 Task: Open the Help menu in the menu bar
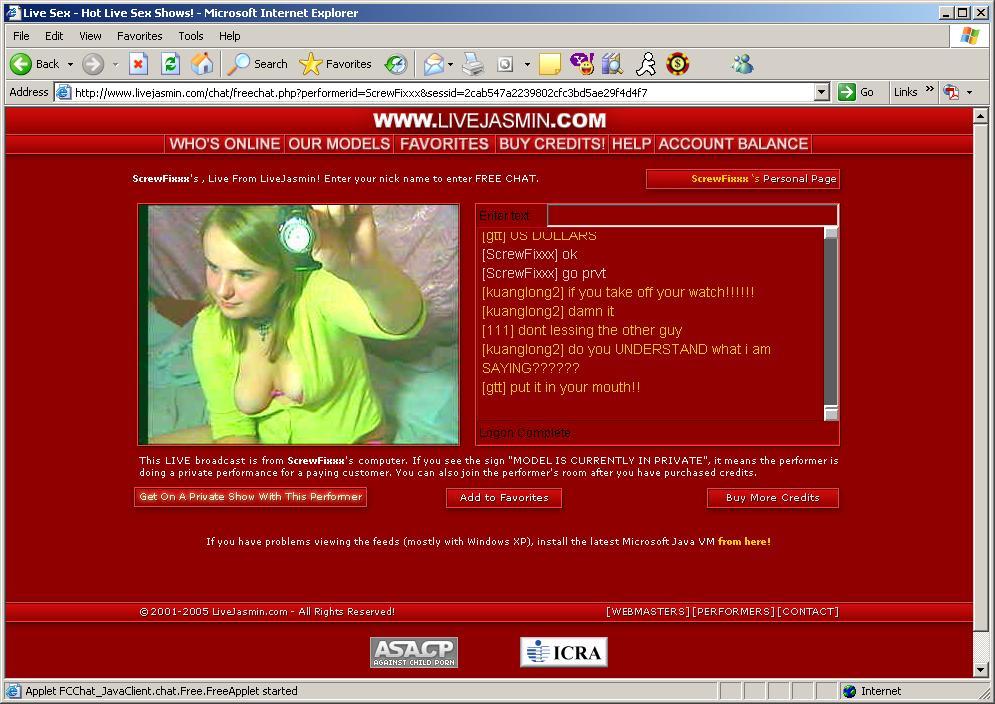pyautogui.click(x=230, y=36)
